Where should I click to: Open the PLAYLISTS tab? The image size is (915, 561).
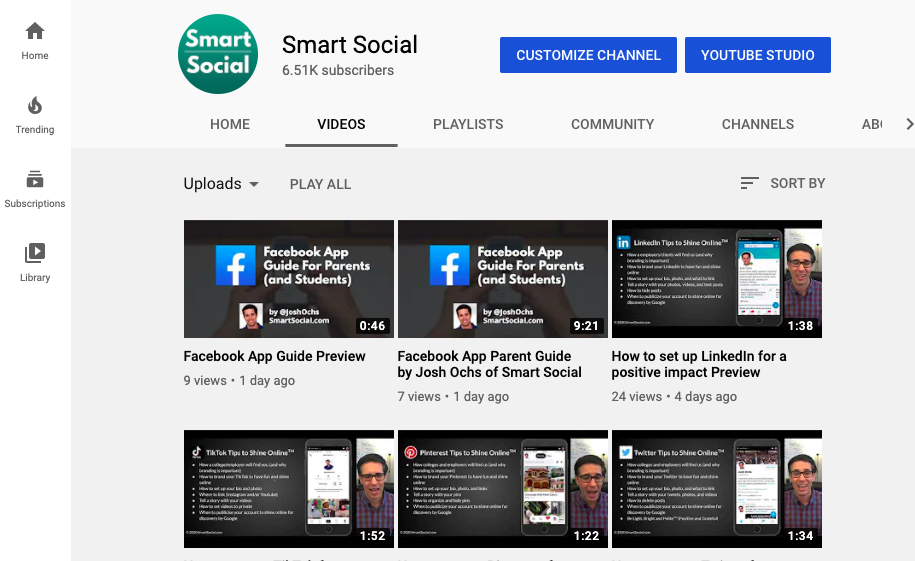468,124
